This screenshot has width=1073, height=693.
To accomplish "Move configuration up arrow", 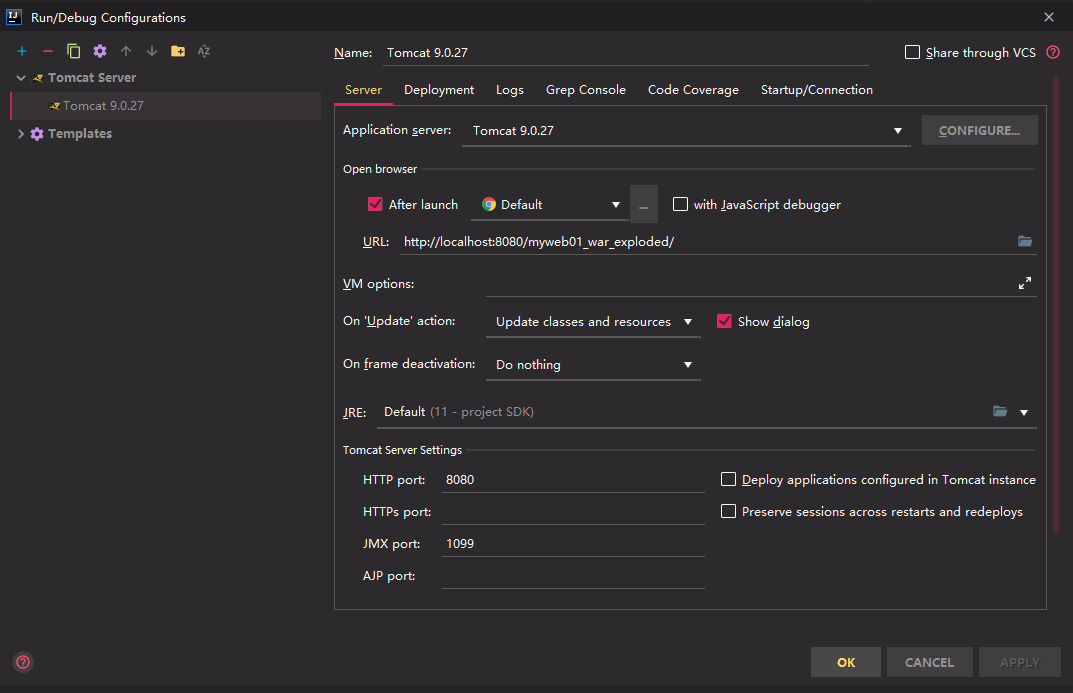I will coord(126,51).
